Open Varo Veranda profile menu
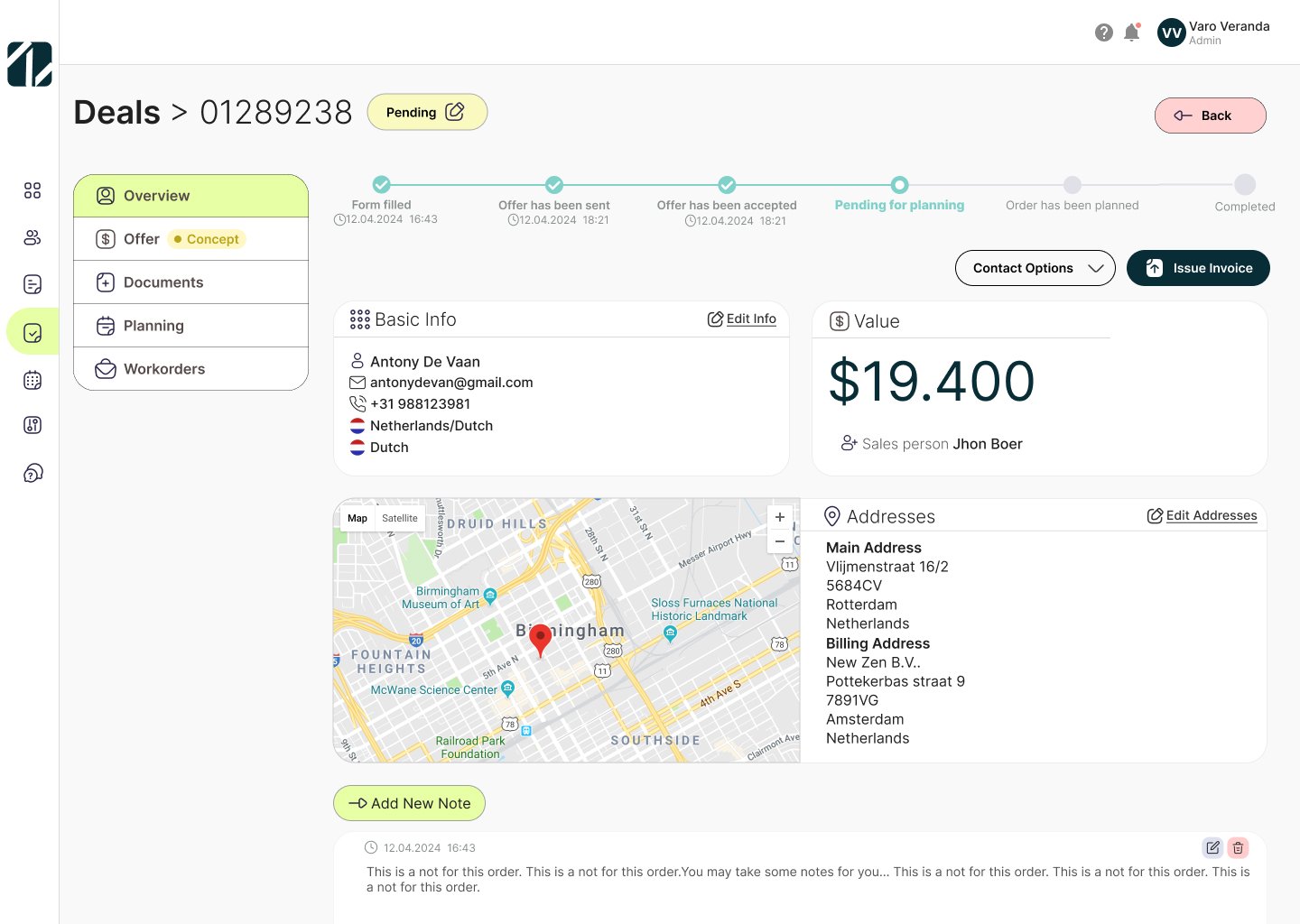 1213,32
